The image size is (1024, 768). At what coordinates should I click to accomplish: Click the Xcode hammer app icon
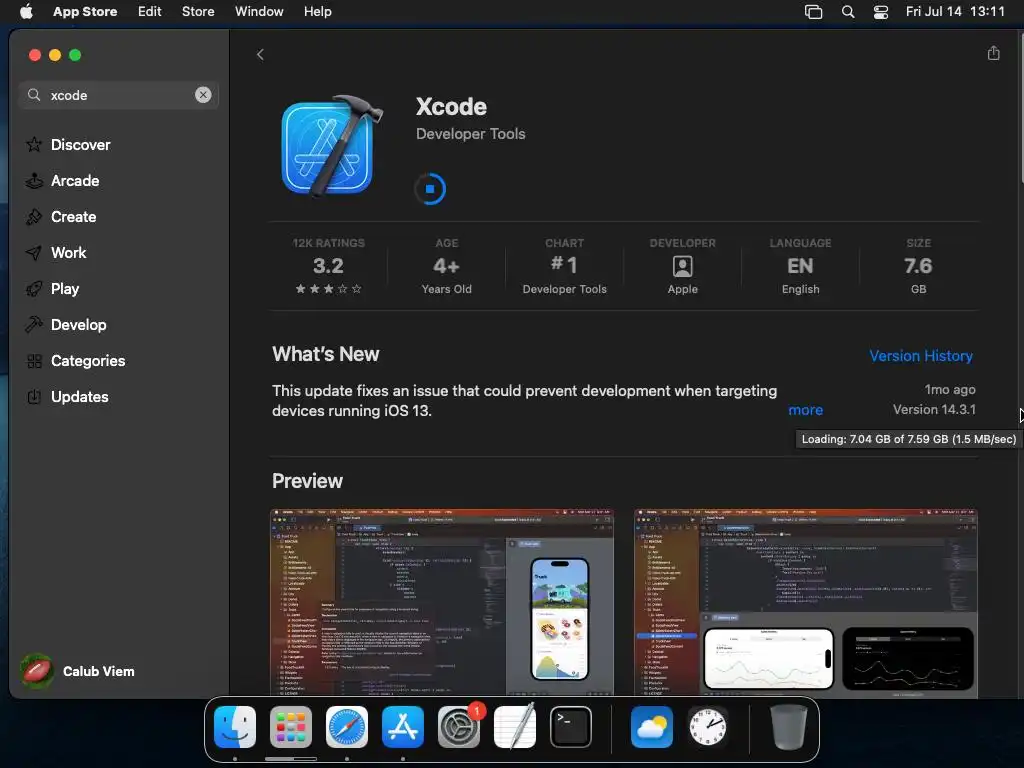pyautogui.click(x=330, y=147)
